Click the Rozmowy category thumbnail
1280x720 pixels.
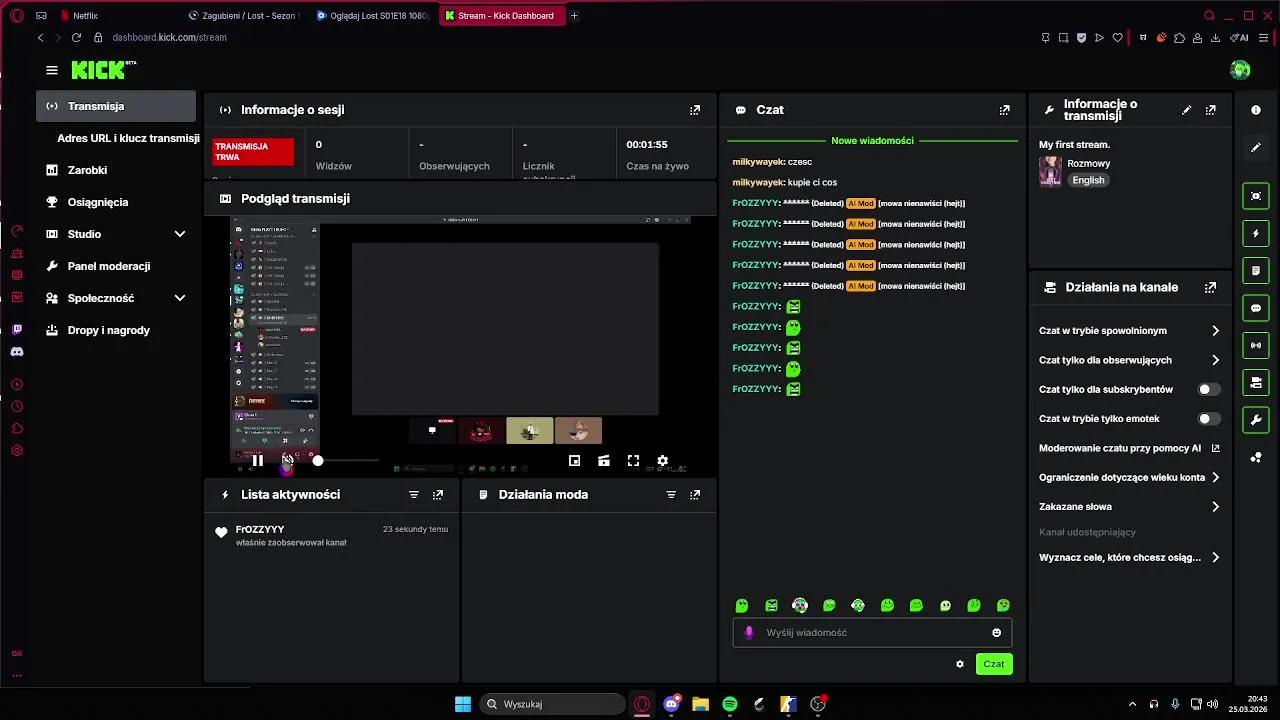pyautogui.click(x=1050, y=171)
